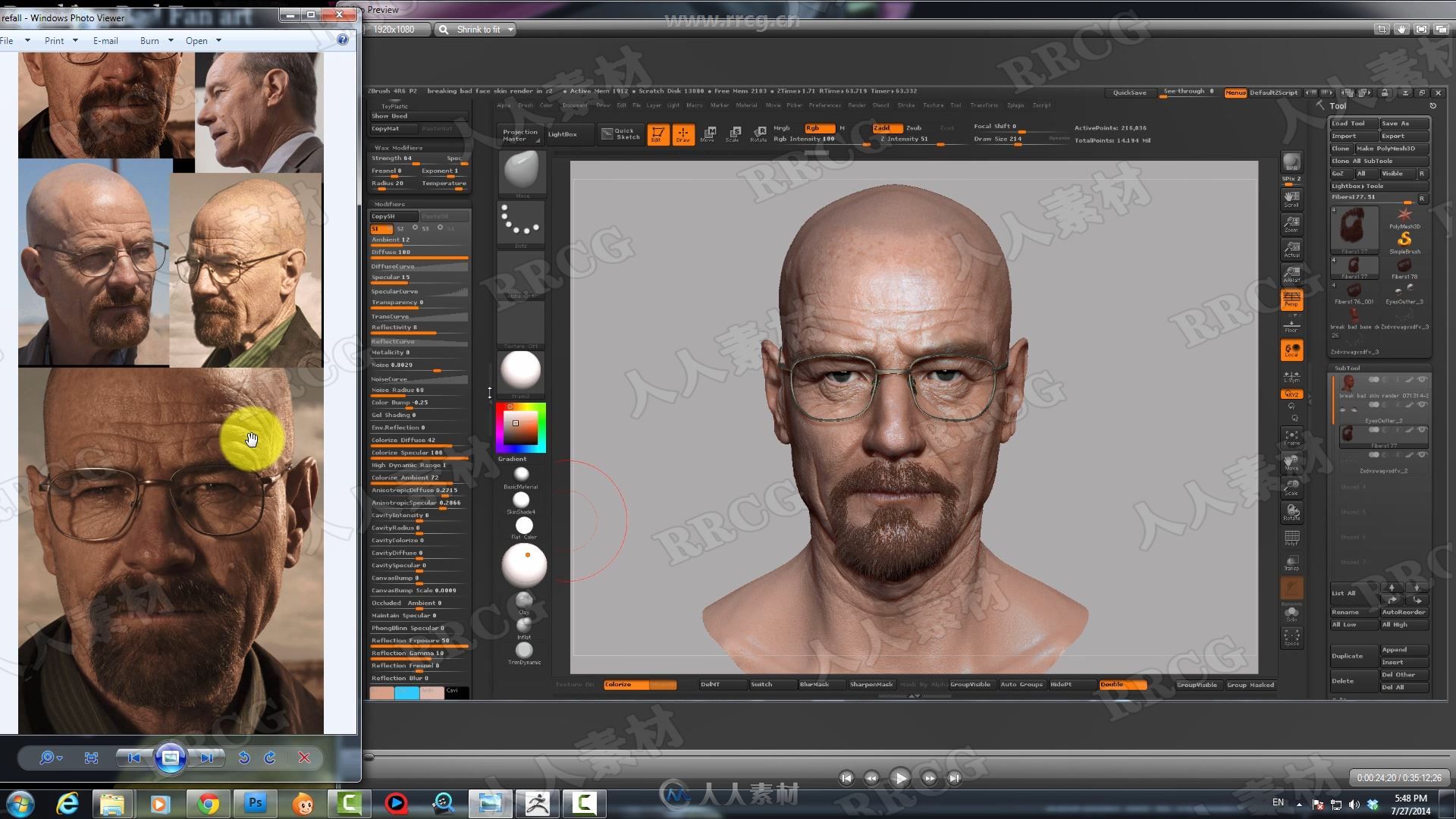Delete the image in Photo Viewer
1456x819 pixels.
(x=304, y=758)
